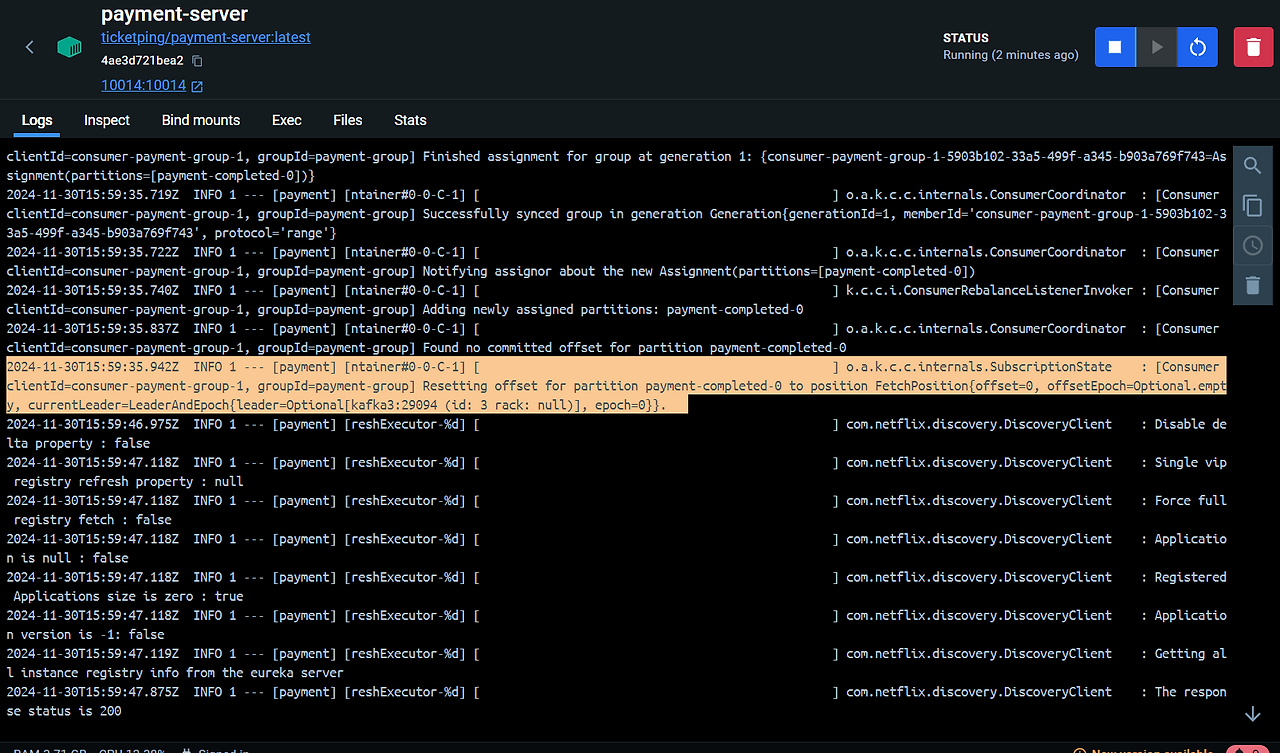Stop the payment-server container
This screenshot has width=1280, height=753.
pyautogui.click(x=1115, y=47)
